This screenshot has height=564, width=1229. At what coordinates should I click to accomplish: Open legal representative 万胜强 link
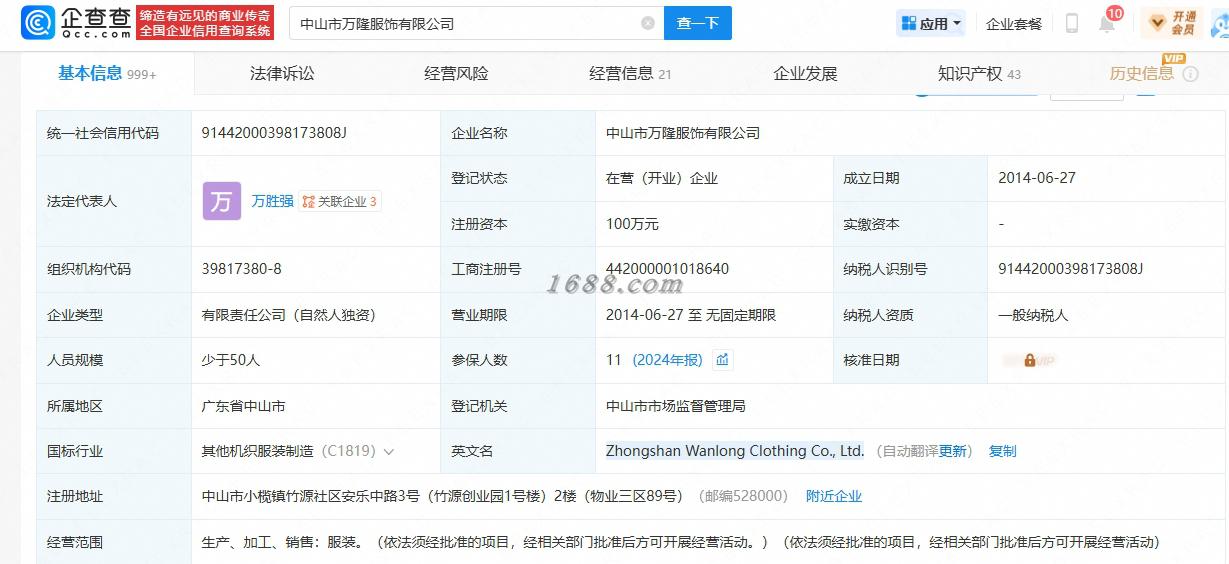click(x=272, y=201)
